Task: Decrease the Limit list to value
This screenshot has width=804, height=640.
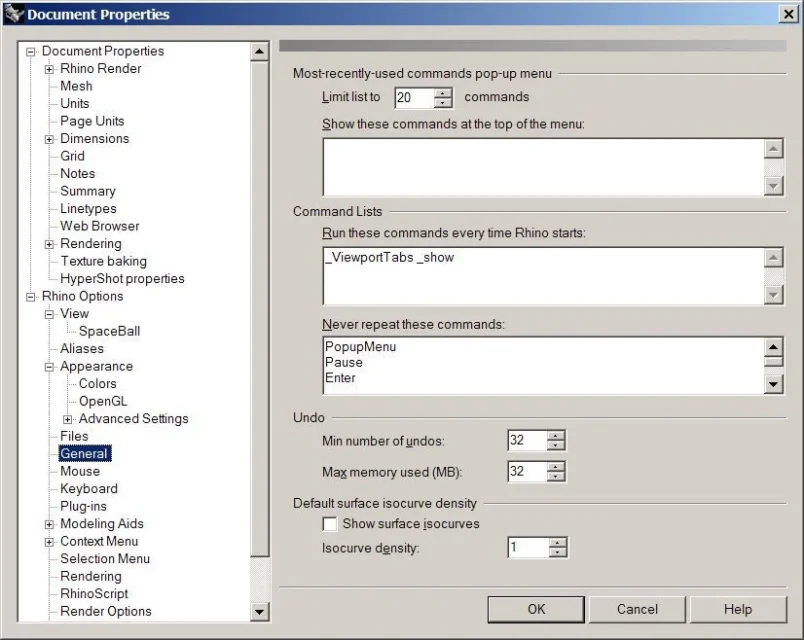Action: click(x=443, y=103)
